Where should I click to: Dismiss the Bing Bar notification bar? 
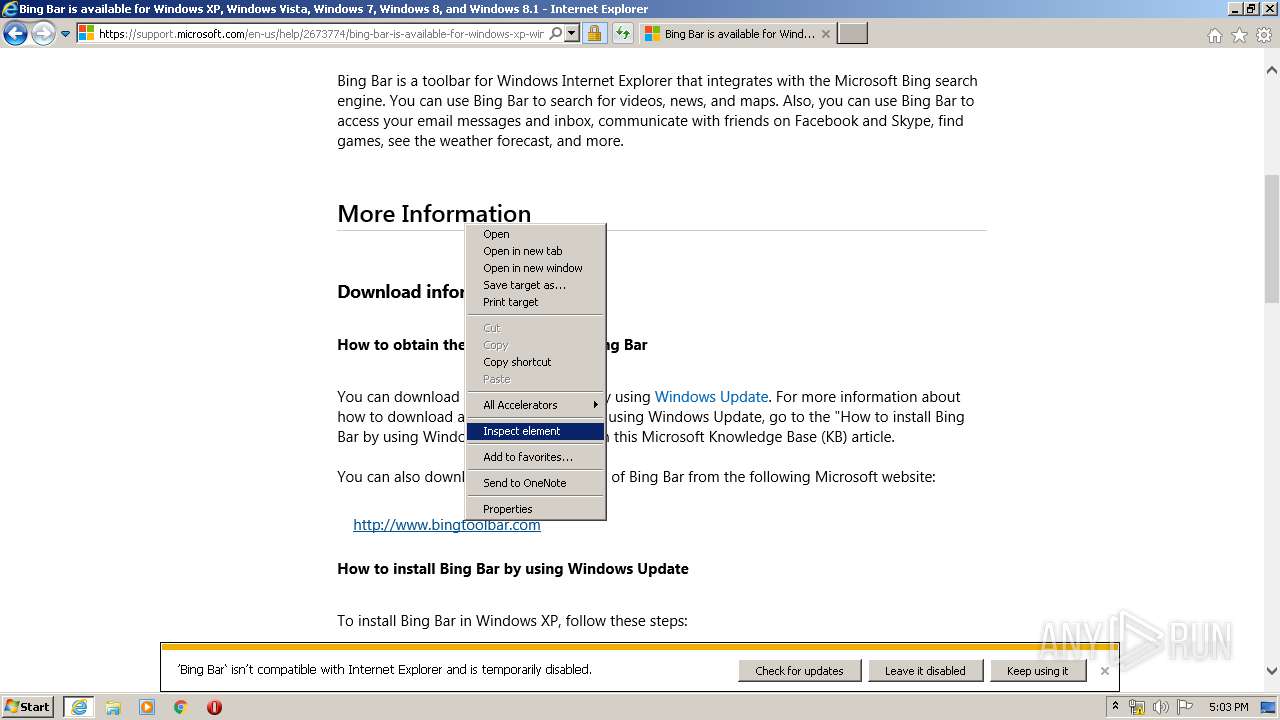[x=1105, y=671]
